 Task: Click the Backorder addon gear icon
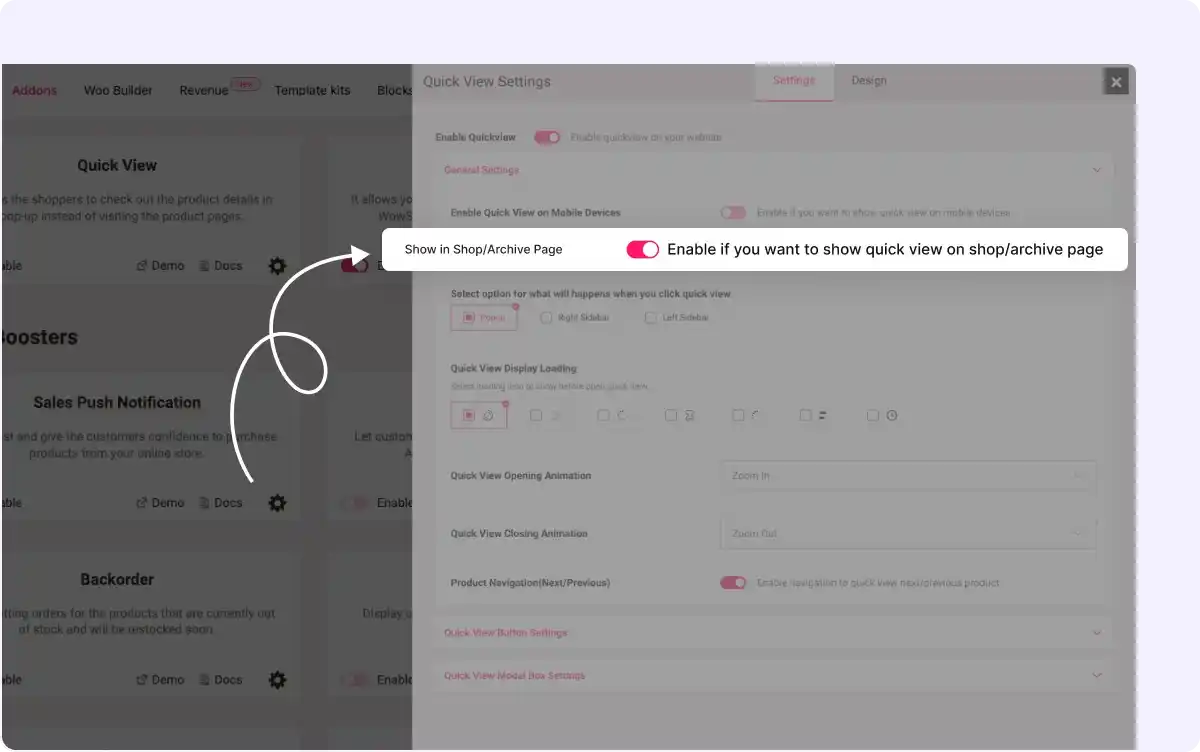(277, 680)
